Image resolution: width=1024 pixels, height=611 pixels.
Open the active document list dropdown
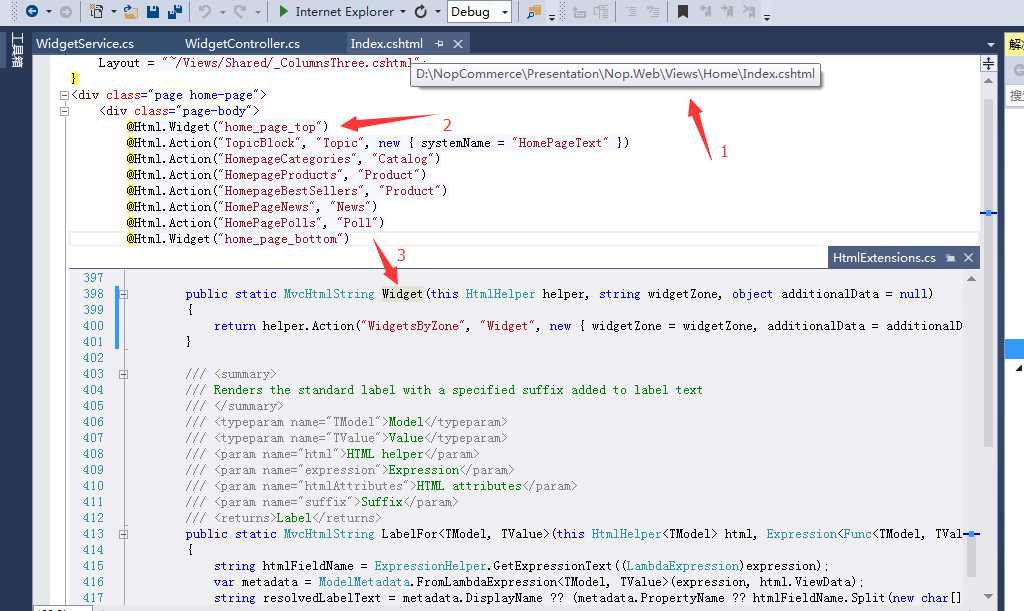991,44
